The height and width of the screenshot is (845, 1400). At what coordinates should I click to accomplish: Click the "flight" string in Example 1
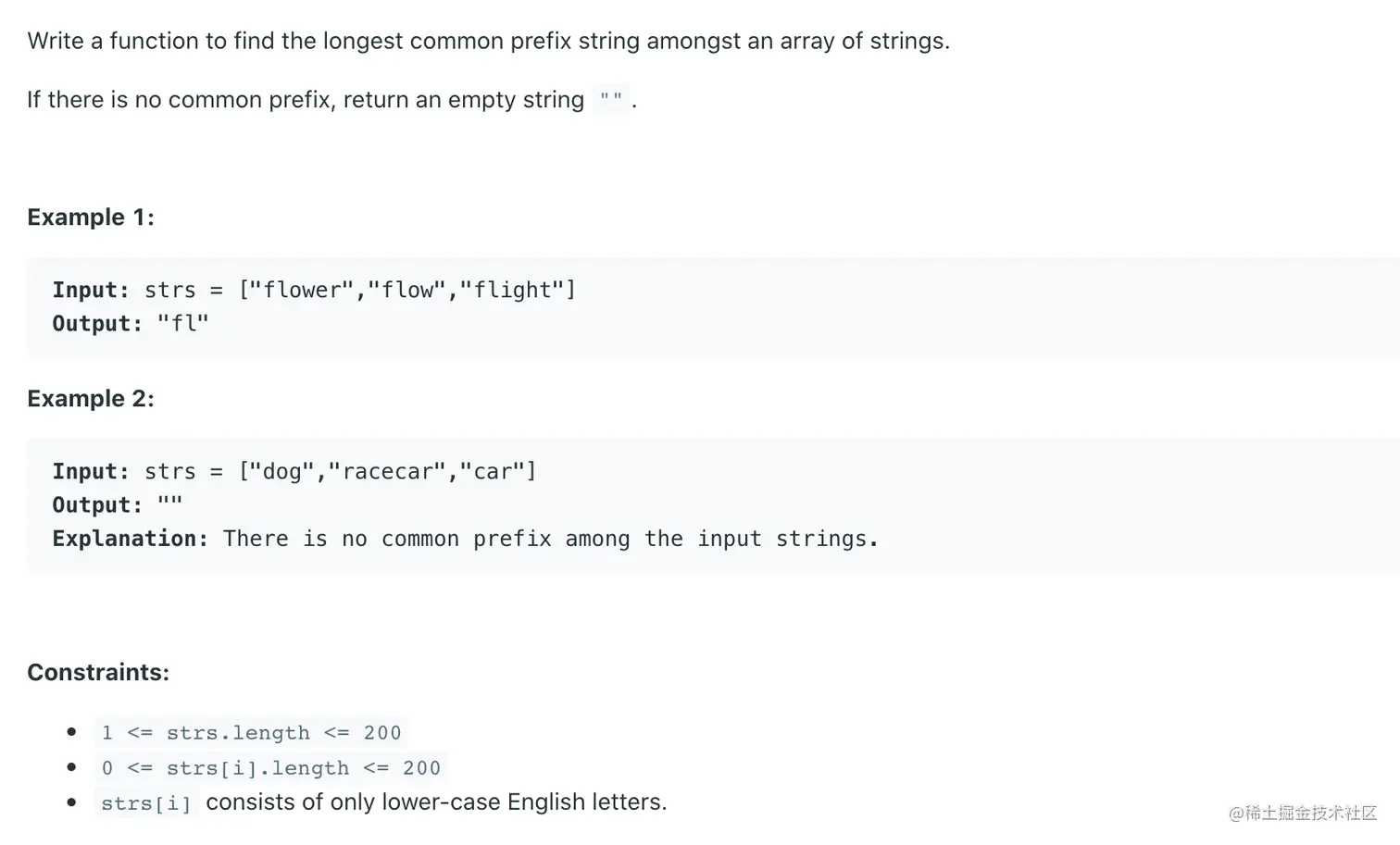tap(512, 290)
